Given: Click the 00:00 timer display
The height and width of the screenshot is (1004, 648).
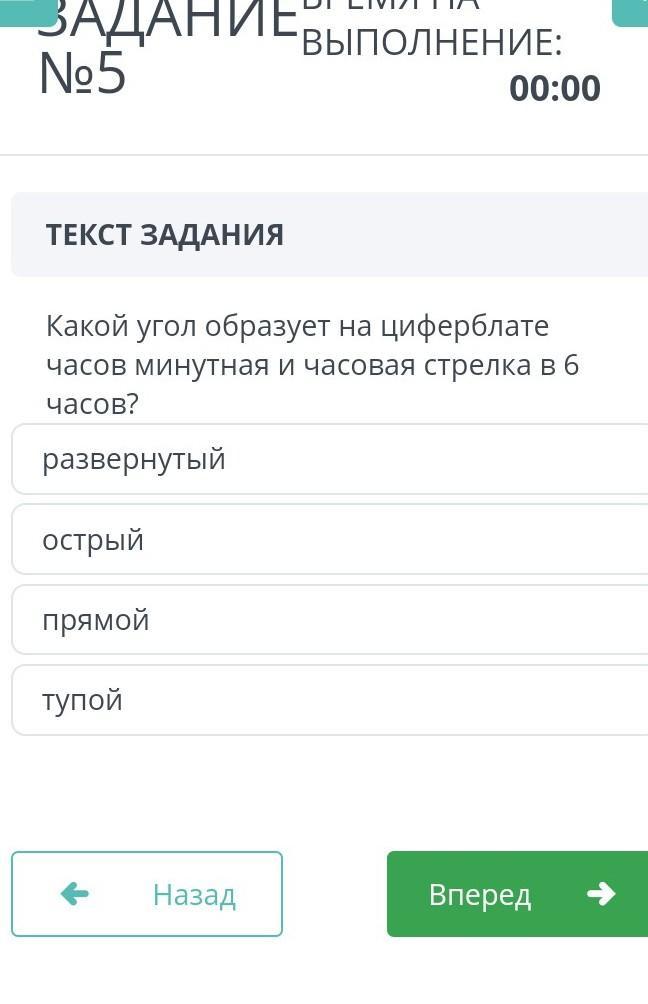Looking at the screenshot, I should tap(555, 88).
